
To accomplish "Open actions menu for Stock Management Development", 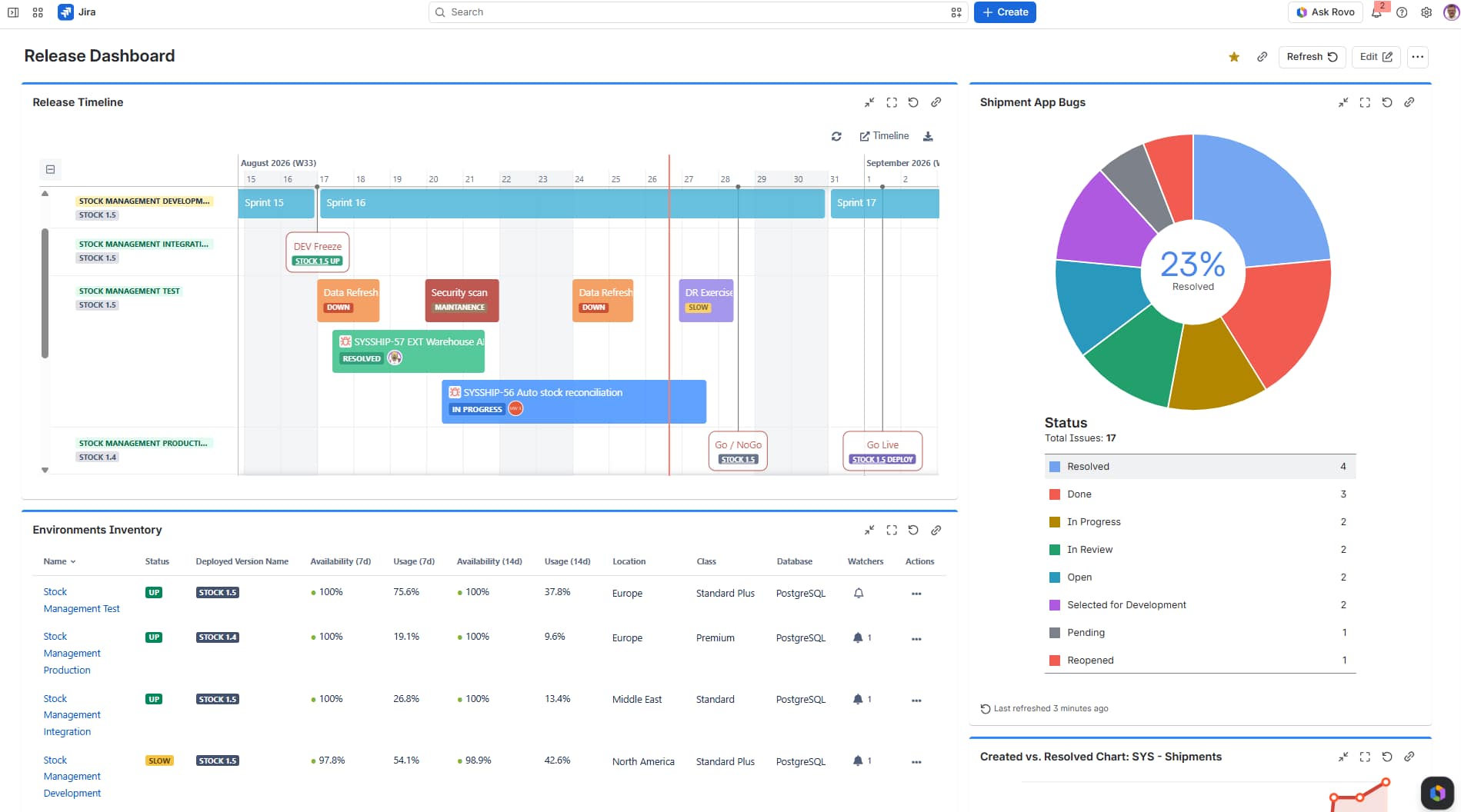I will [916, 762].
